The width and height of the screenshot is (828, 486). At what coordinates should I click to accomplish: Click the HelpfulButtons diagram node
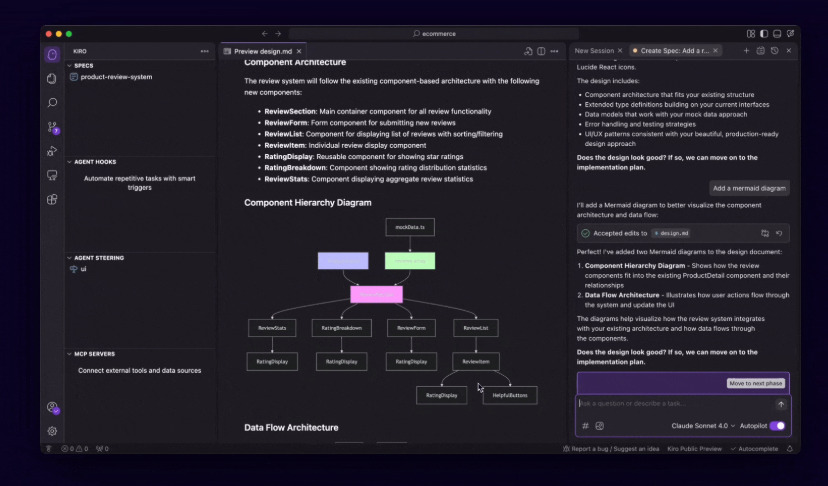click(510, 395)
